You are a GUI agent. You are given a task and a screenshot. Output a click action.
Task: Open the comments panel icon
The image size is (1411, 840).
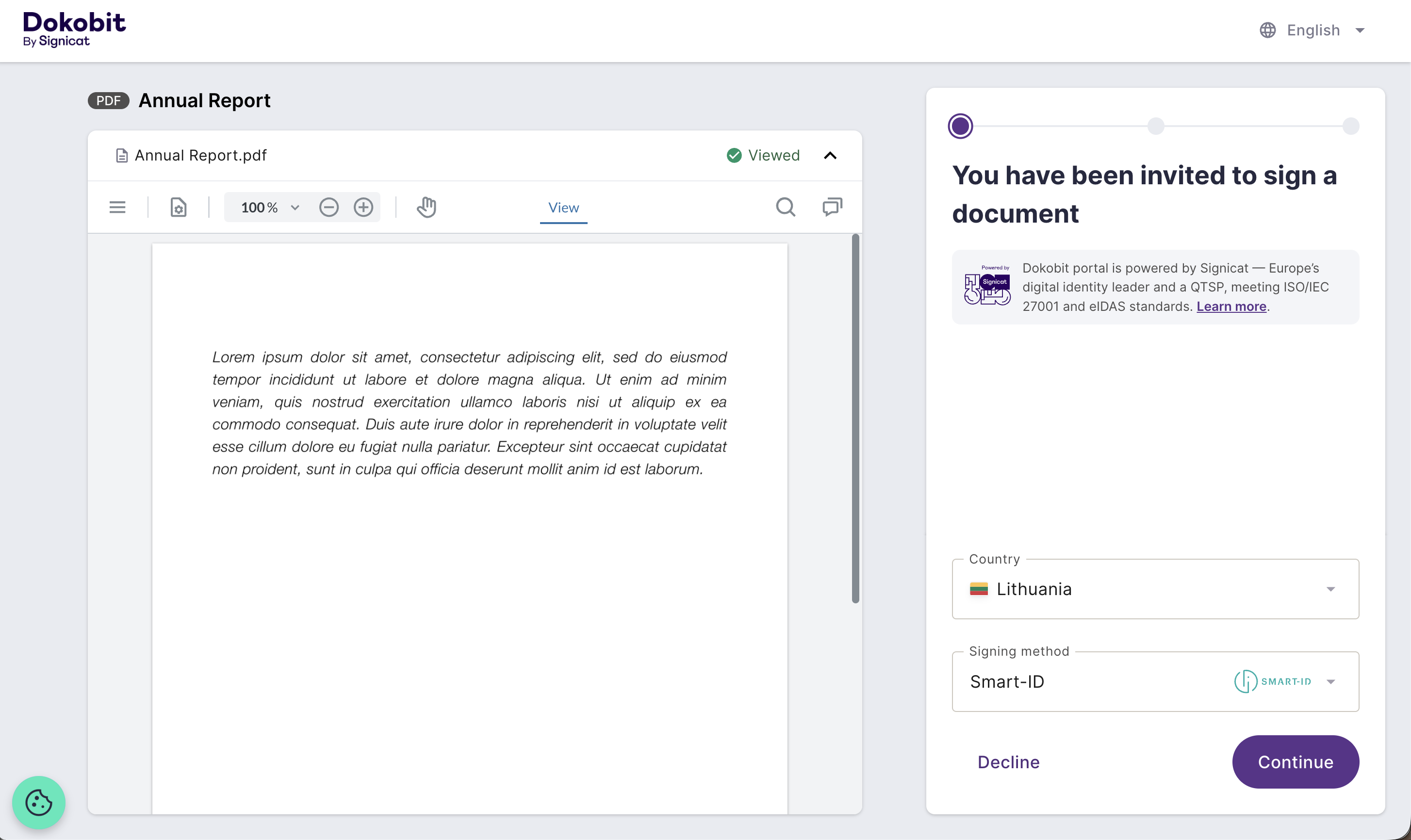click(832, 207)
